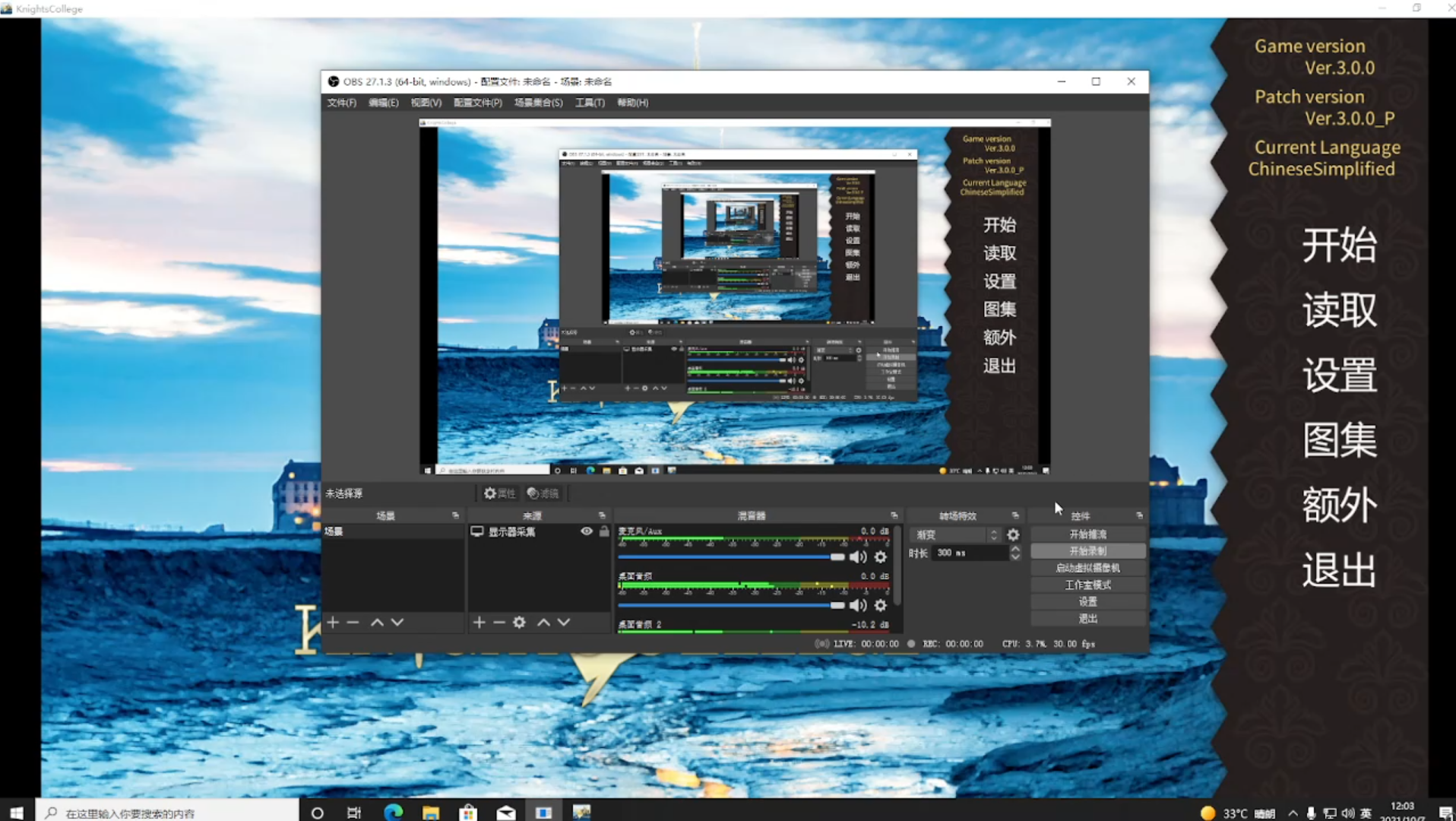Click 设置 in the game menu
Image resolution: width=1456 pixels, height=821 pixels.
click(x=1339, y=375)
